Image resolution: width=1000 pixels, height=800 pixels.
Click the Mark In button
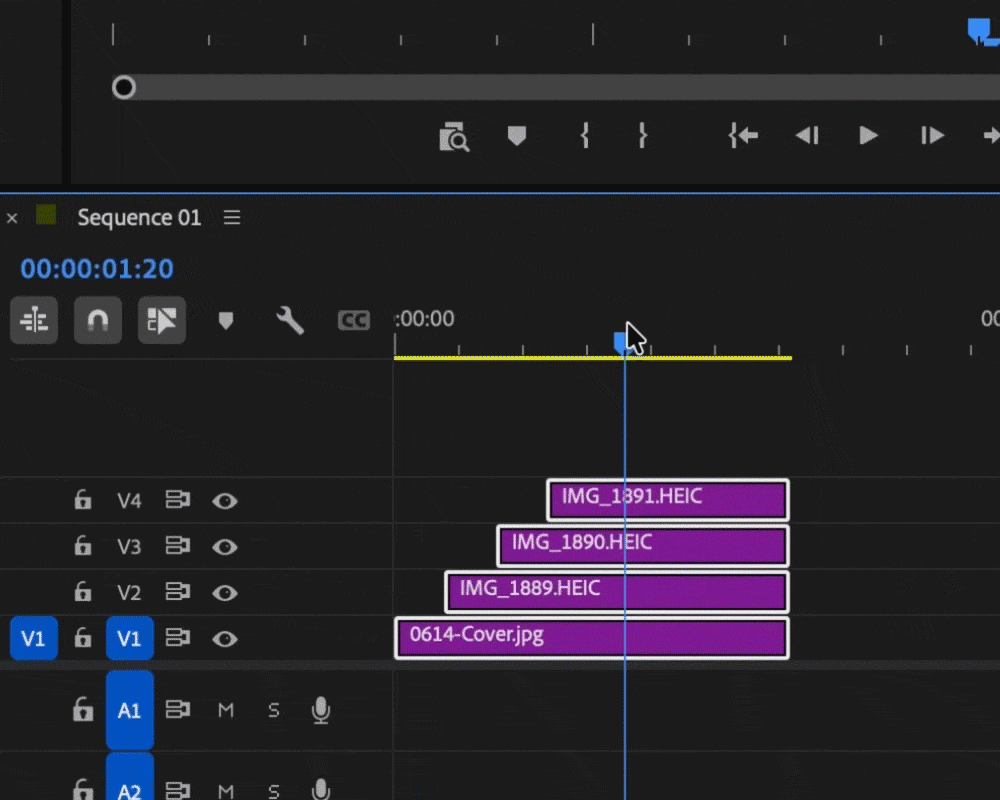(x=584, y=135)
